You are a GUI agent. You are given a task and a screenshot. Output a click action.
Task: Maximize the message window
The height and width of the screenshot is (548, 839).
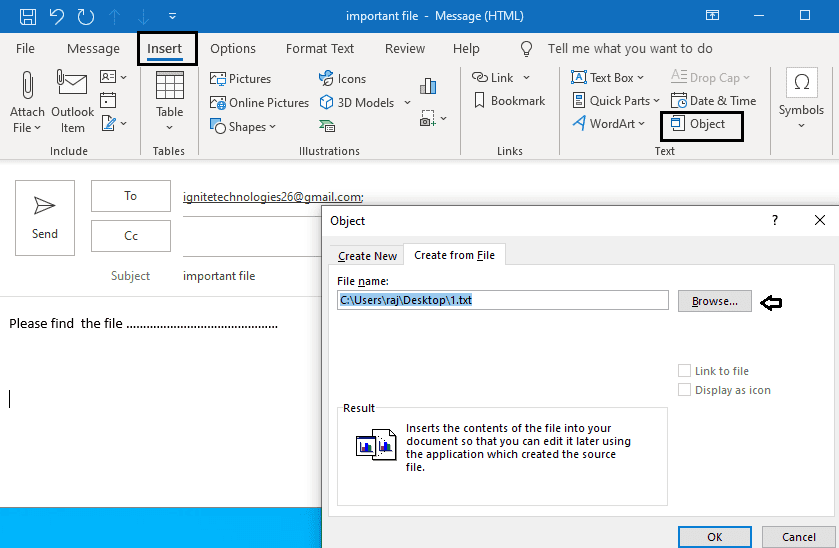805,16
